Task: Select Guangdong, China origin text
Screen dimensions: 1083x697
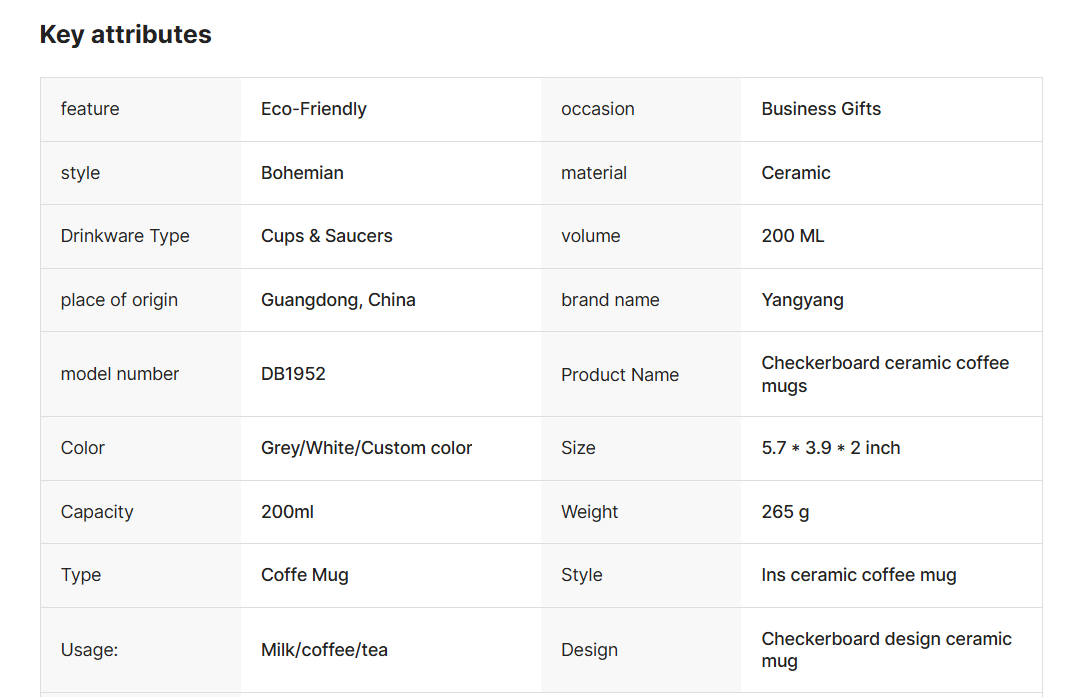Action: coord(338,300)
